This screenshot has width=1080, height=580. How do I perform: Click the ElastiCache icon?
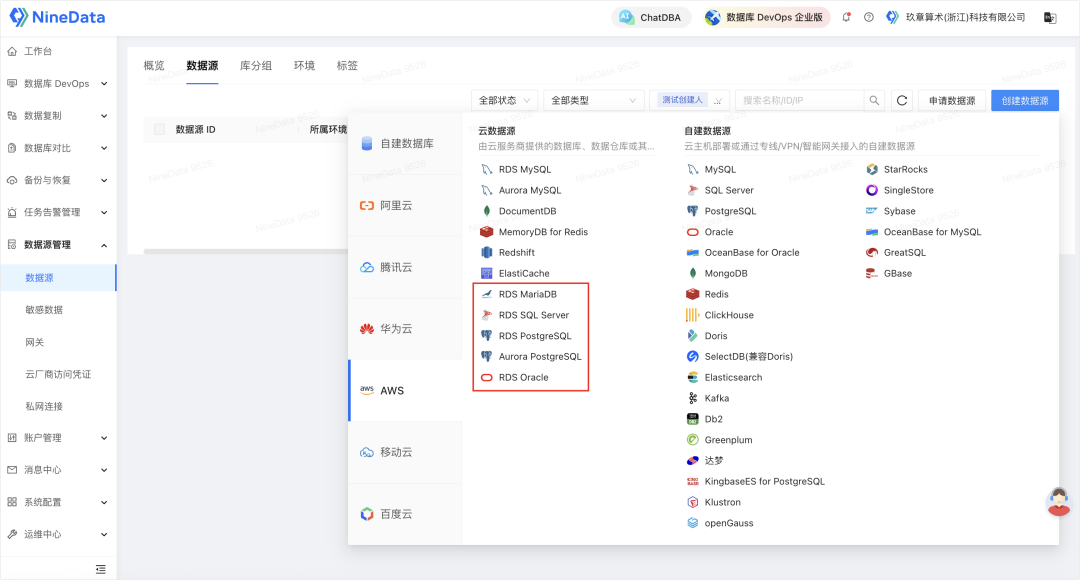click(486, 273)
